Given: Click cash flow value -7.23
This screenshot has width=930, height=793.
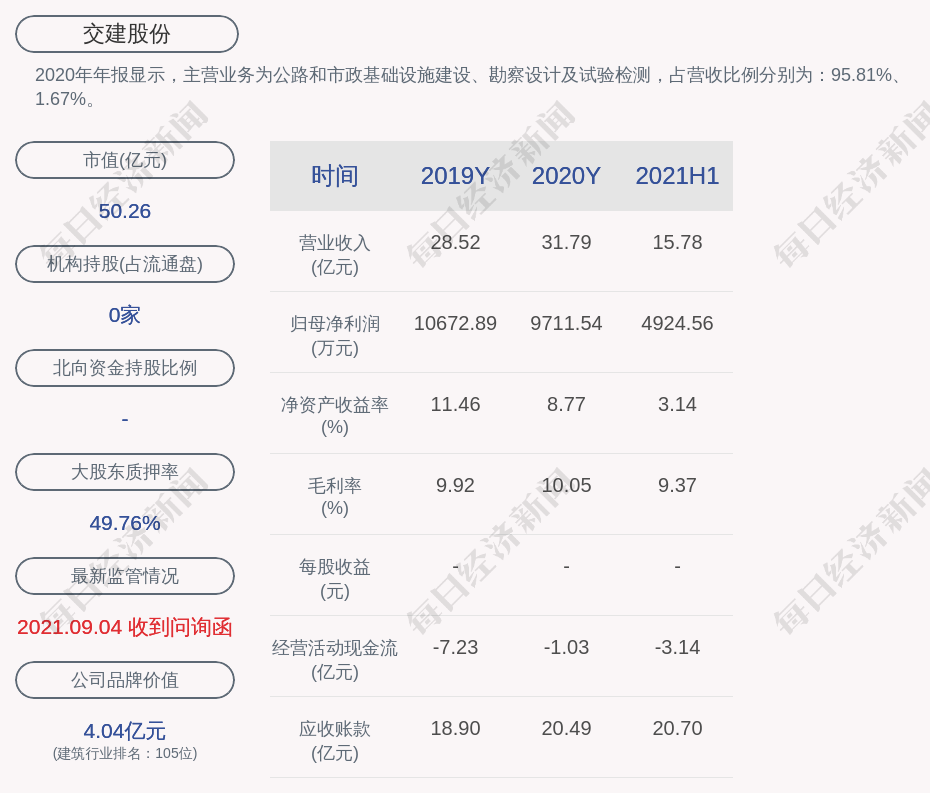Looking at the screenshot, I should 456,647.
